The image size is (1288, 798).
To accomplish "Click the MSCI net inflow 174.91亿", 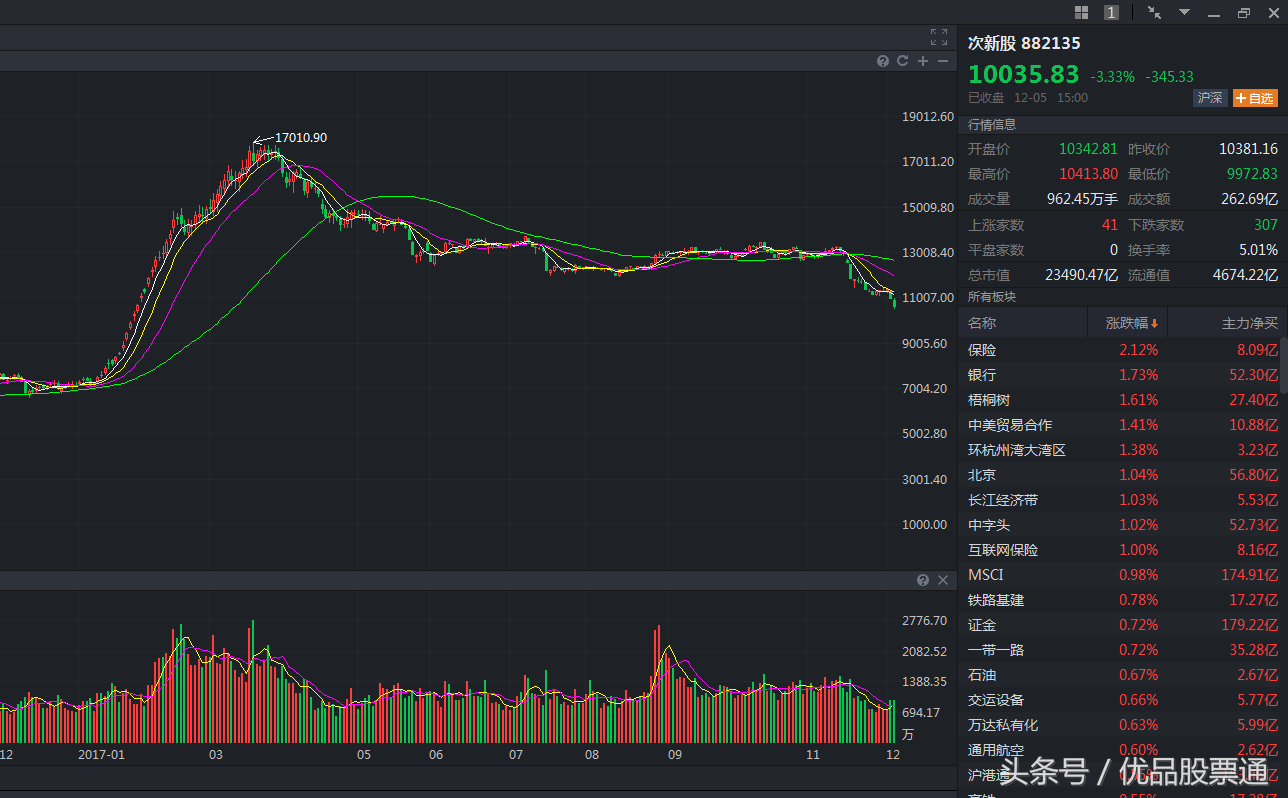I will pos(1251,575).
